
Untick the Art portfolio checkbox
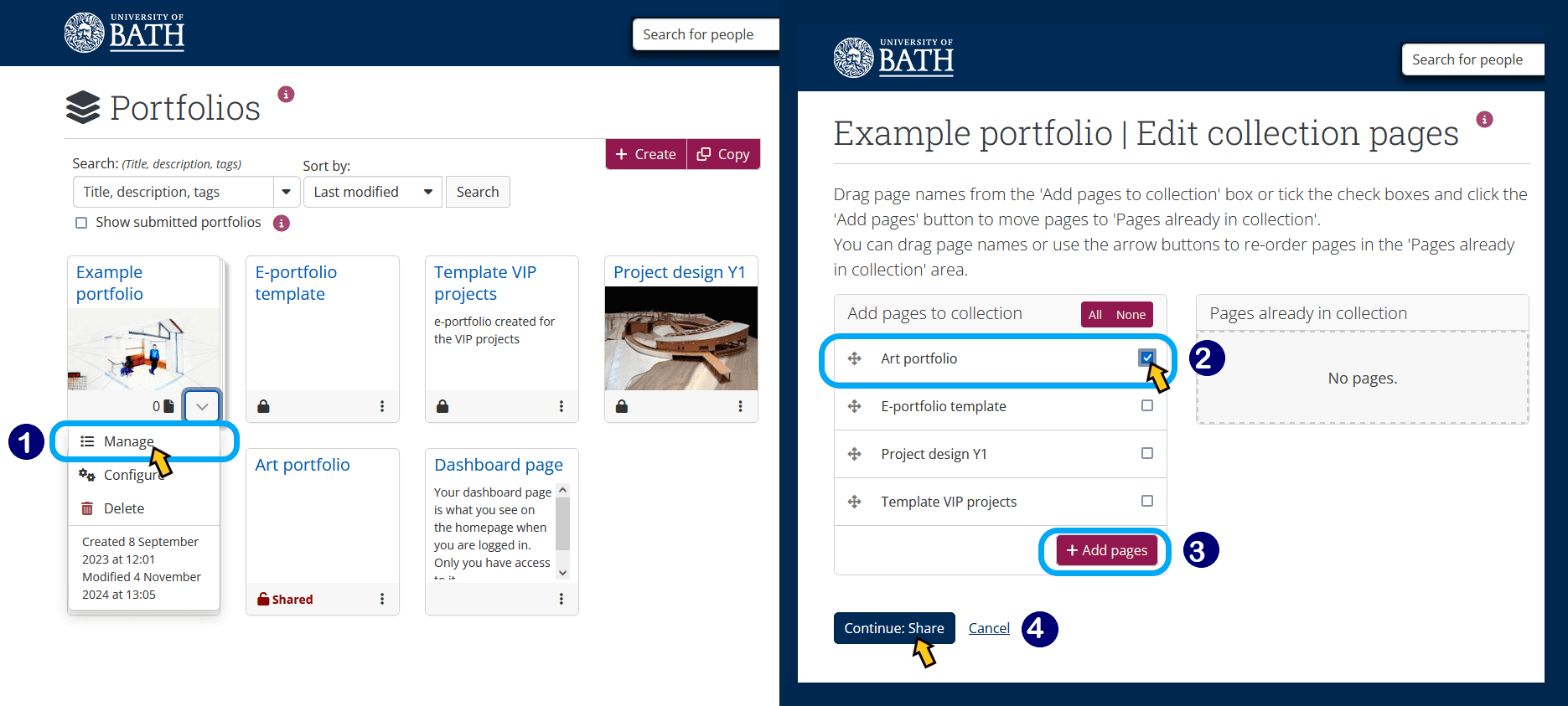coord(1147,358)
